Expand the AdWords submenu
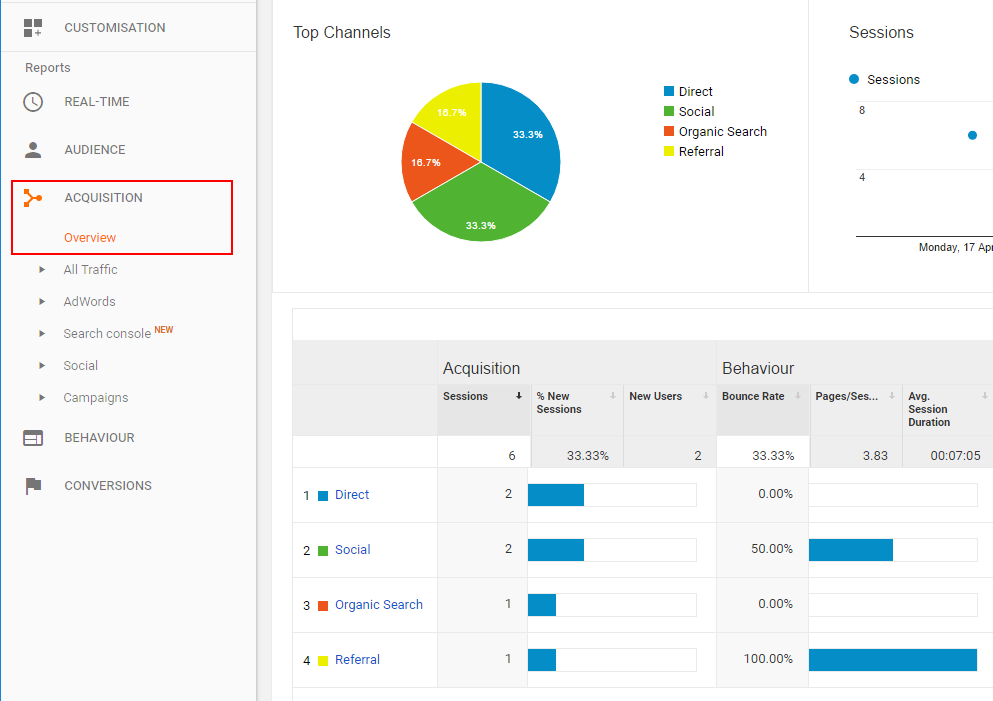The image size is (993, 701). click(42, 302)
